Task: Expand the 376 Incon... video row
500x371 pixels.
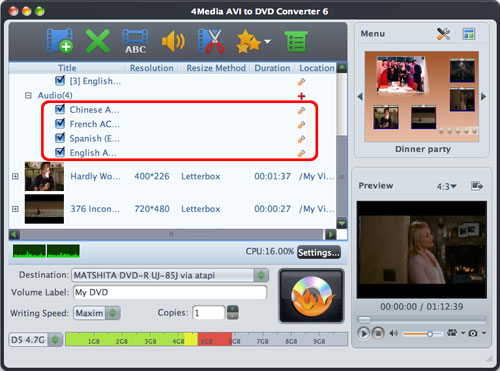Action: 15,209
